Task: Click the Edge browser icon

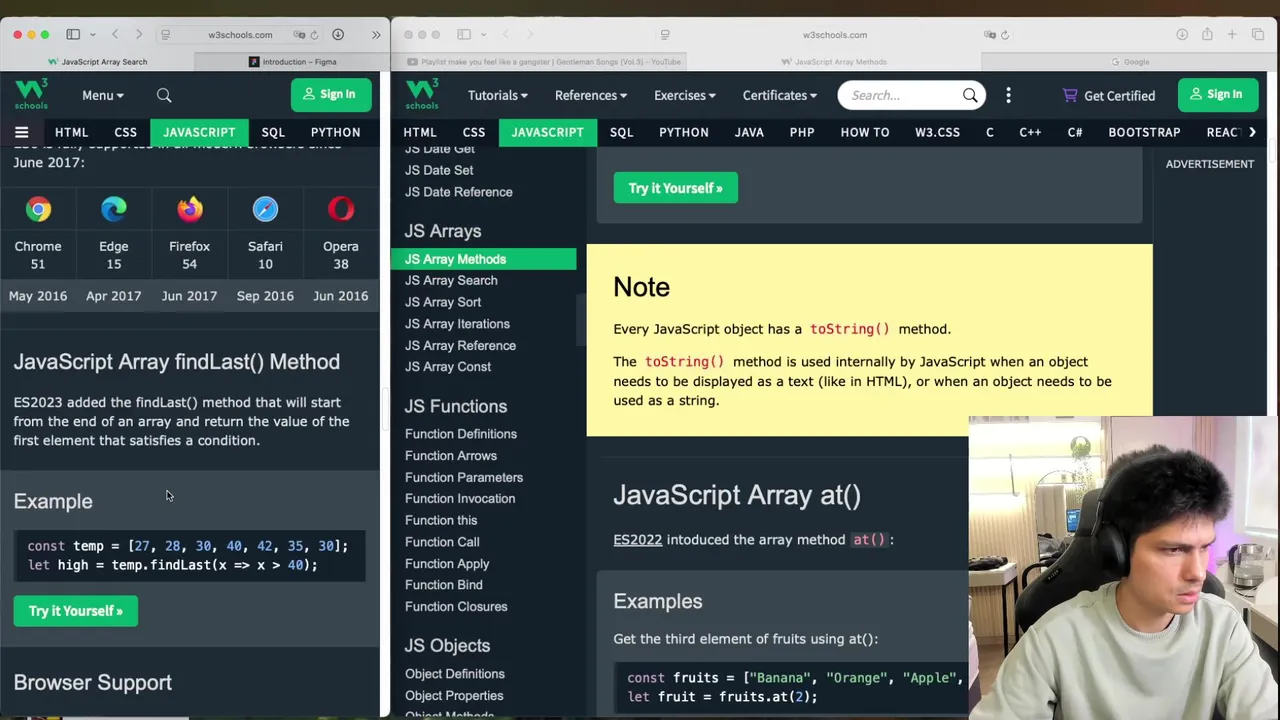Action: [x=114, y=209]
